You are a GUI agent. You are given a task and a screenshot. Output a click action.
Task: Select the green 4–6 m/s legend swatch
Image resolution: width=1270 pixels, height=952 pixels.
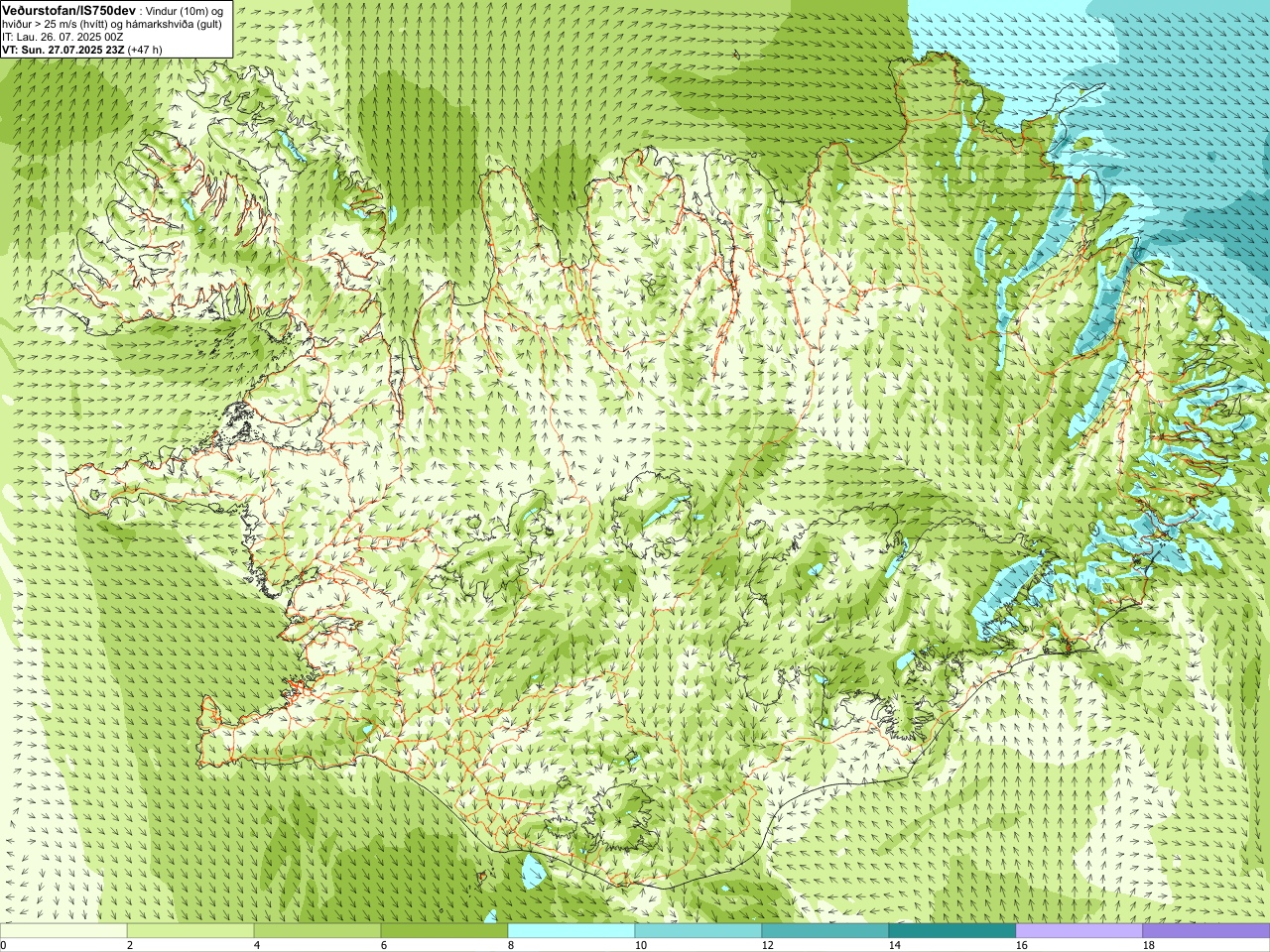click(317, 931)
